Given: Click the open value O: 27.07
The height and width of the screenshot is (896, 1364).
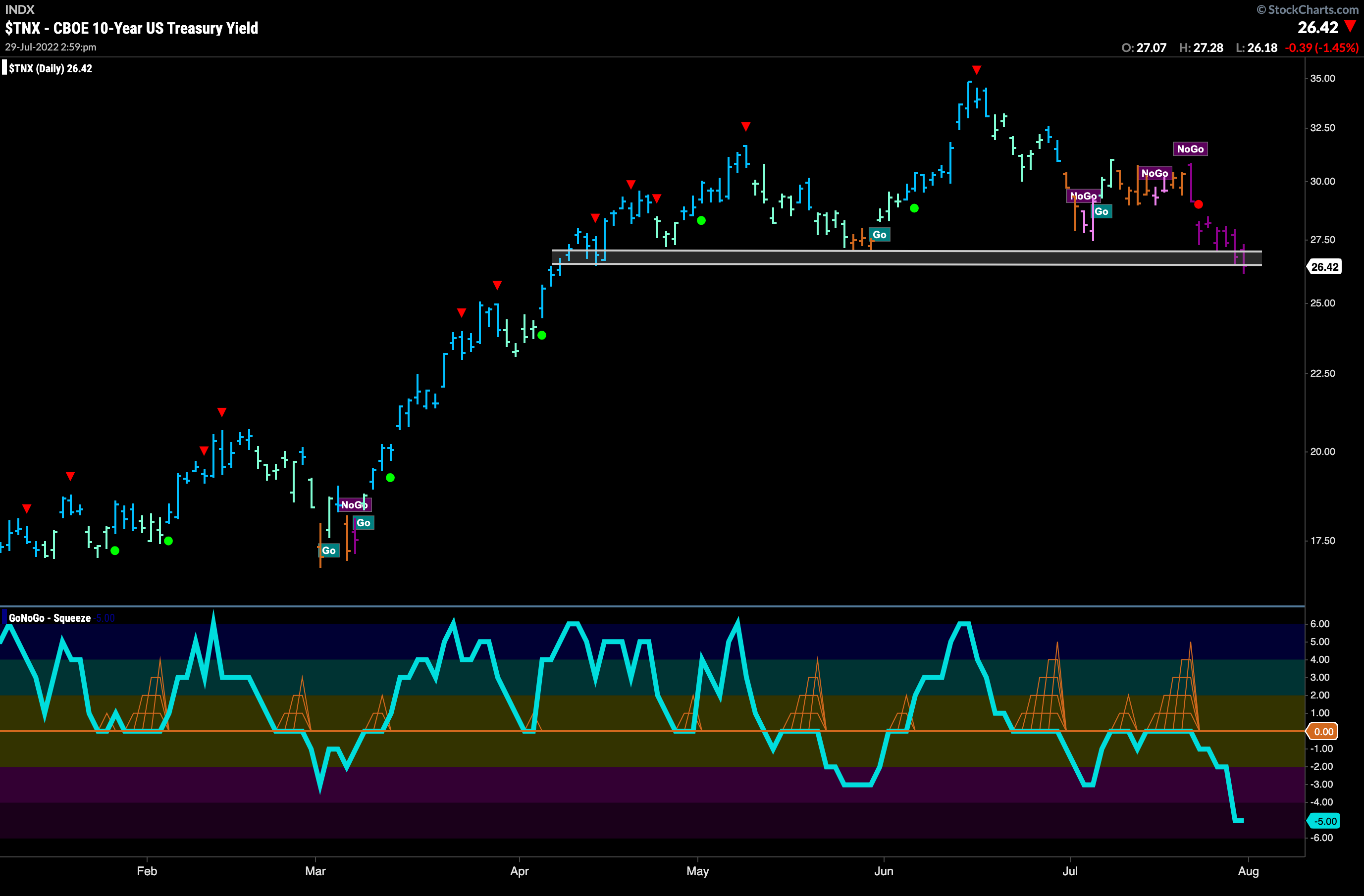Looking at the screenshot, I should click(x=1144, y=48).
